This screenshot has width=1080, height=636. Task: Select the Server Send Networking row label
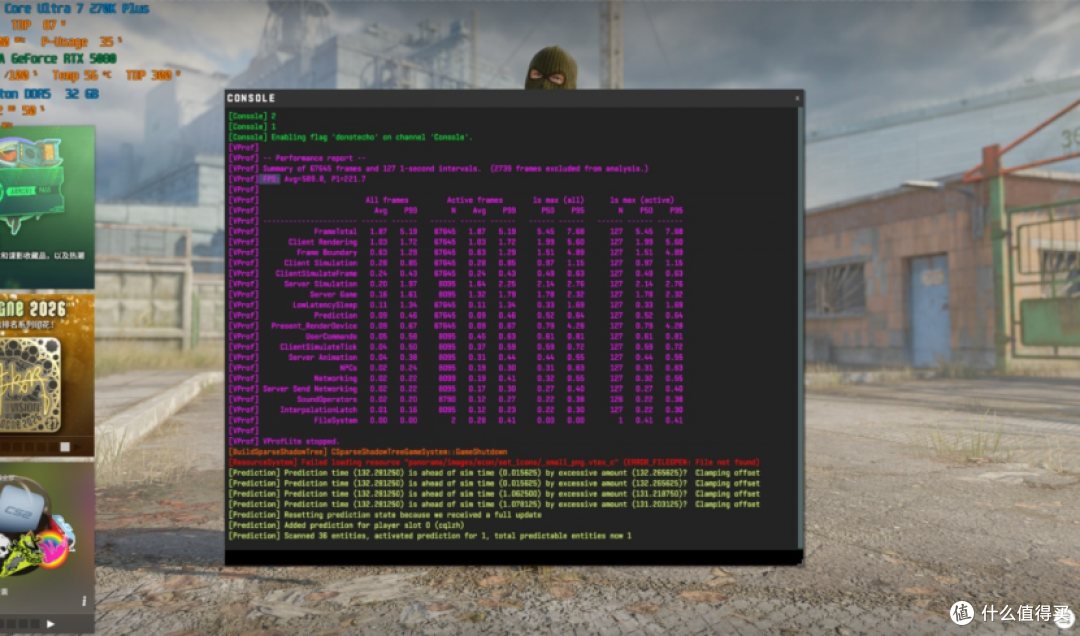click(x=310, y=389)
